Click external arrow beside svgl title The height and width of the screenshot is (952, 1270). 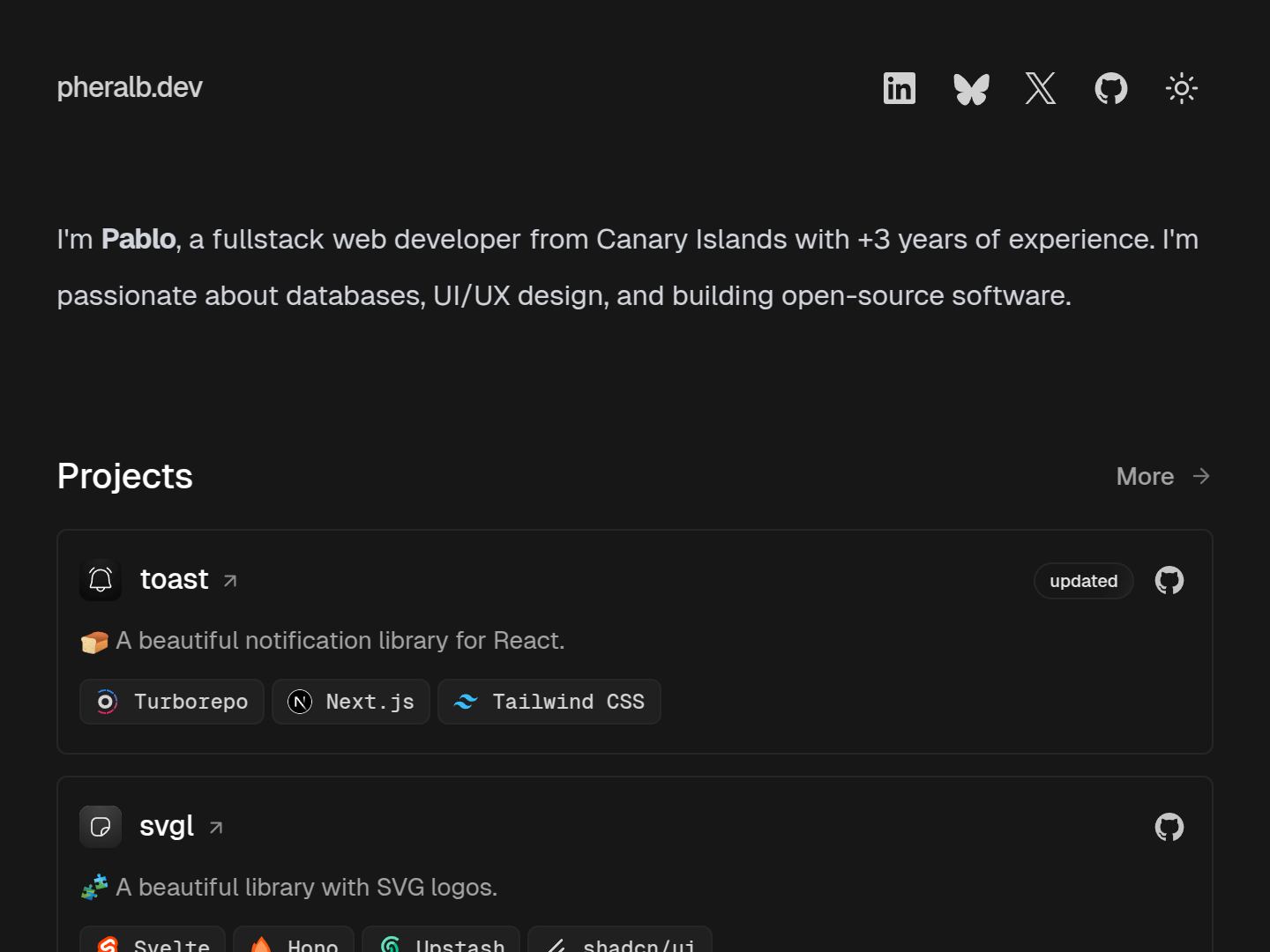tap(216, 828)
